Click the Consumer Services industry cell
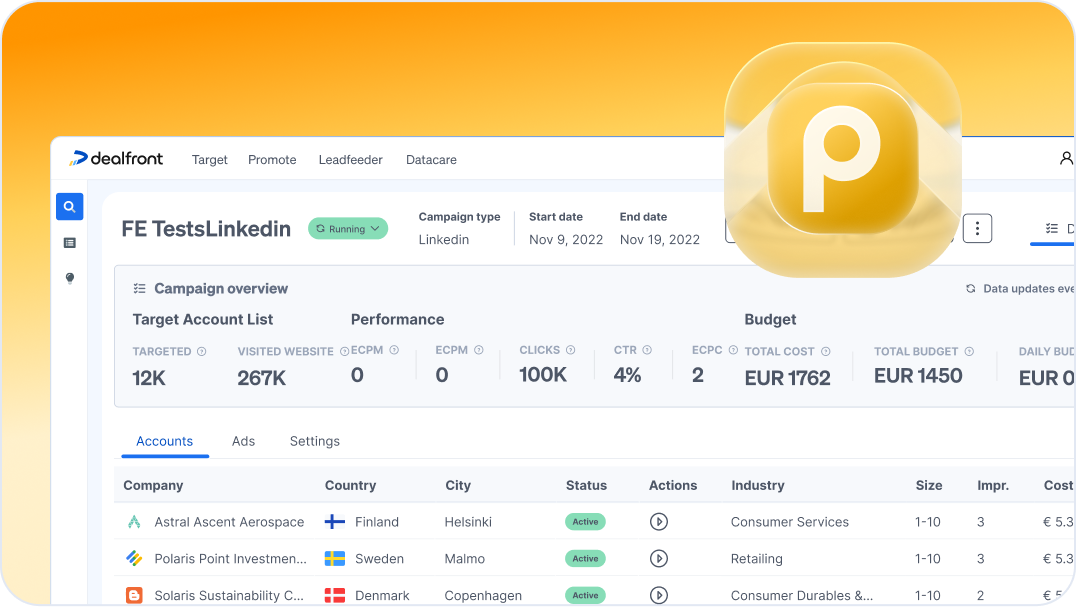This screenshot has height=607, width=1076. (x=790, y=522)
